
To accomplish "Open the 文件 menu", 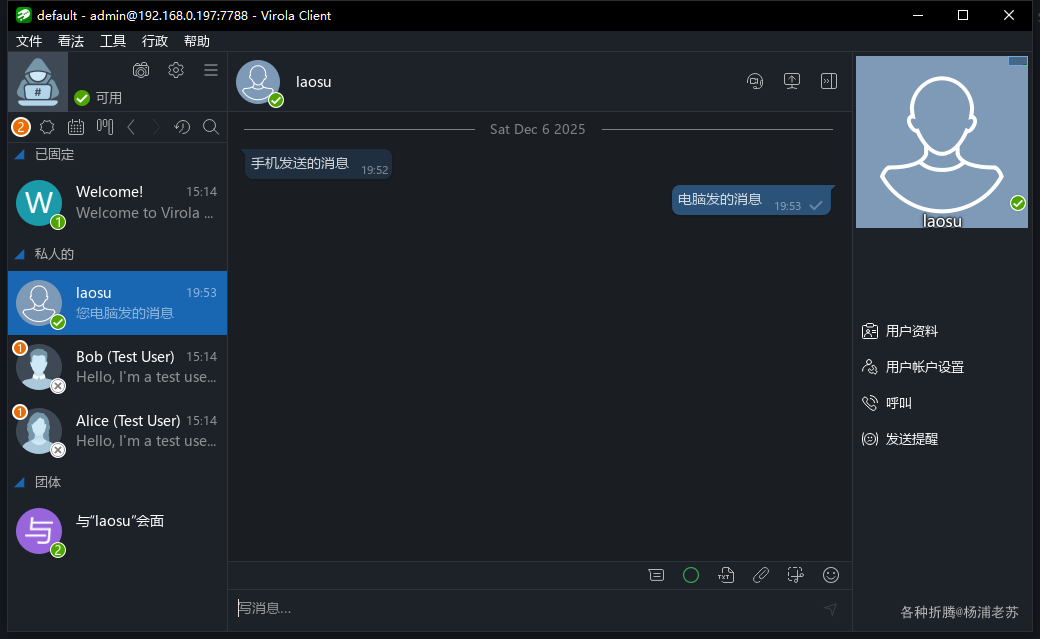I will [29, 41].
